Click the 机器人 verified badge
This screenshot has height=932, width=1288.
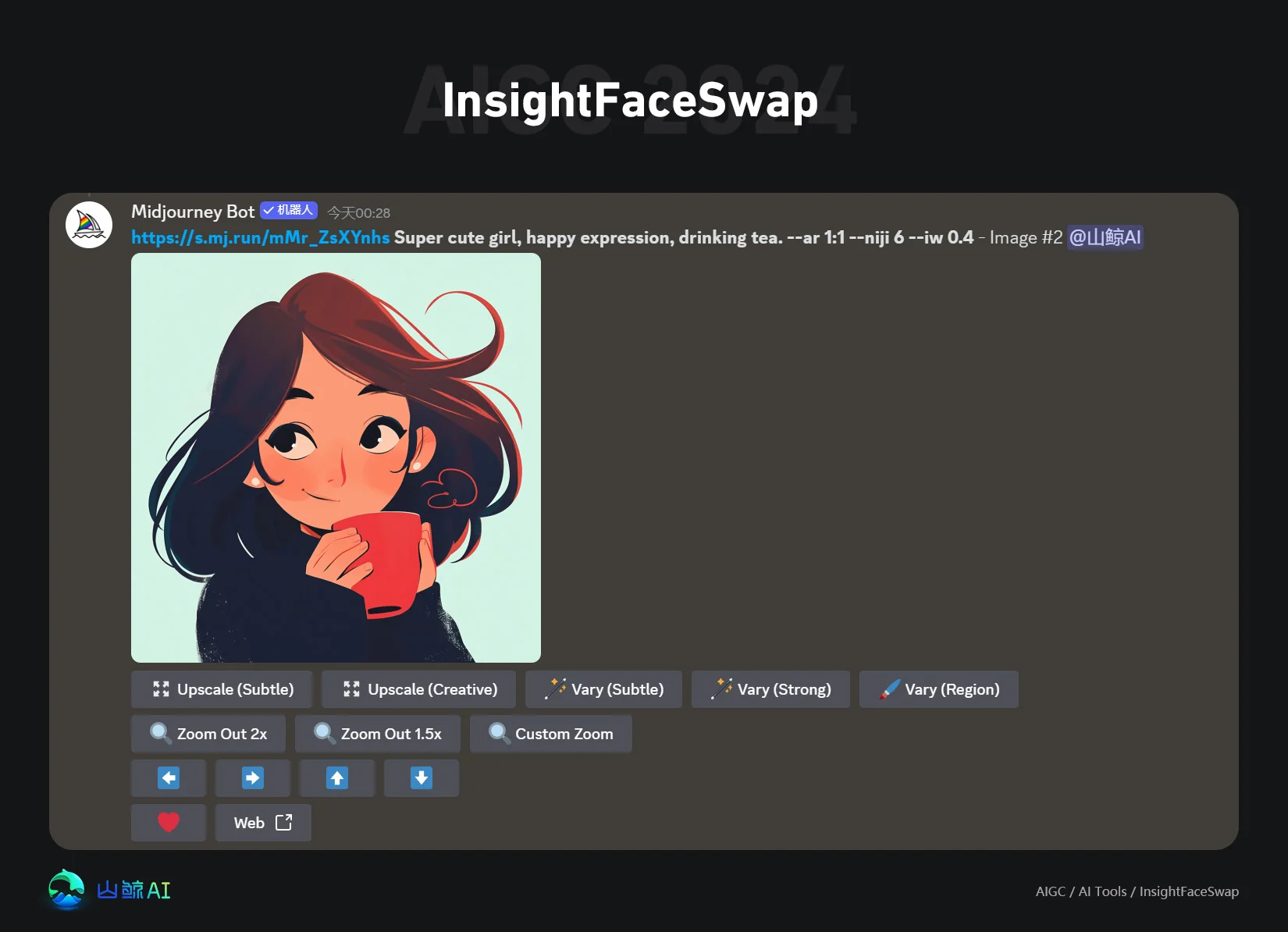coord(289,210)
